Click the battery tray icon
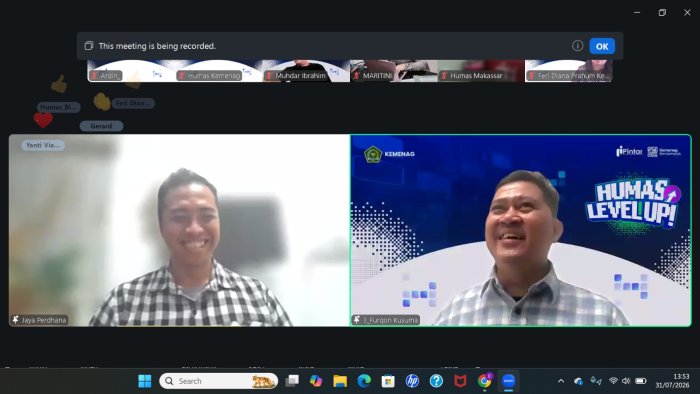The width and height of the screenshot is (700, 394). click(x=641, y=381)
